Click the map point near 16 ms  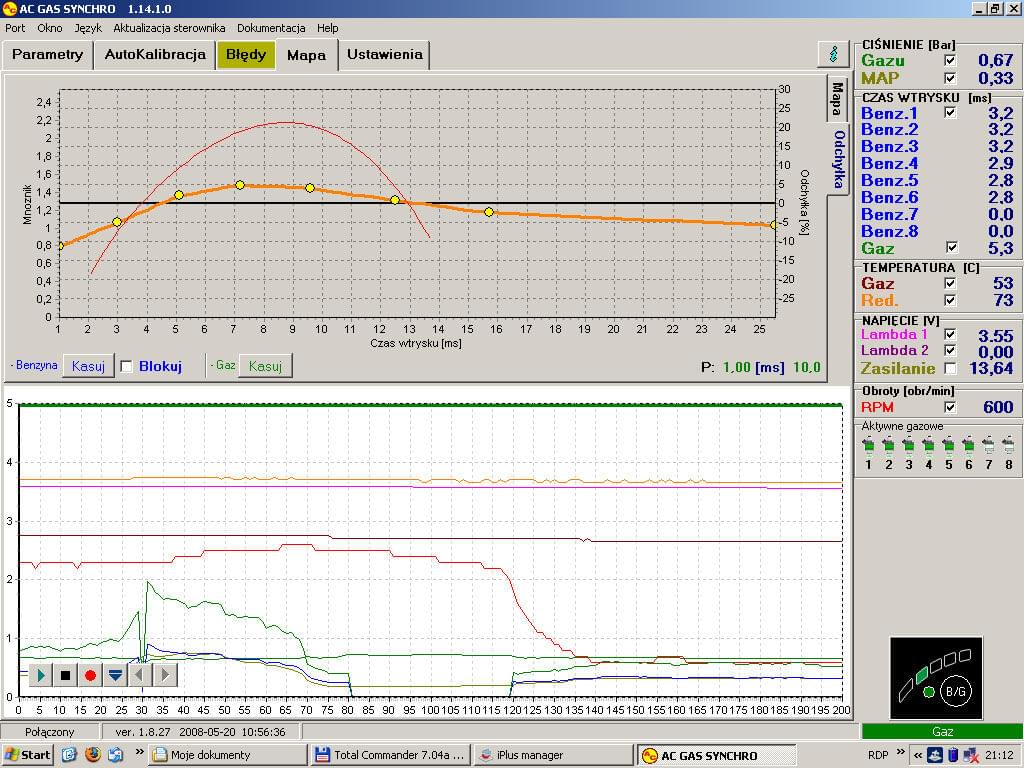pos(489,212)
